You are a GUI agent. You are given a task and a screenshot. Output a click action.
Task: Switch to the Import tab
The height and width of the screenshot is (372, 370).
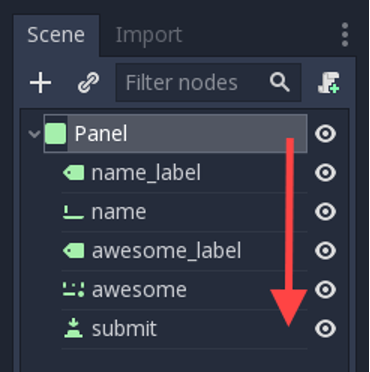[149, 35]
